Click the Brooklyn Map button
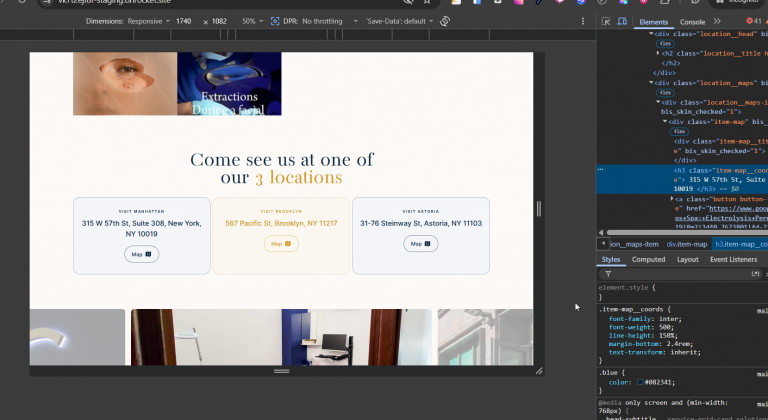Screen dimensions: 768x420 click(x=281, y=244)
